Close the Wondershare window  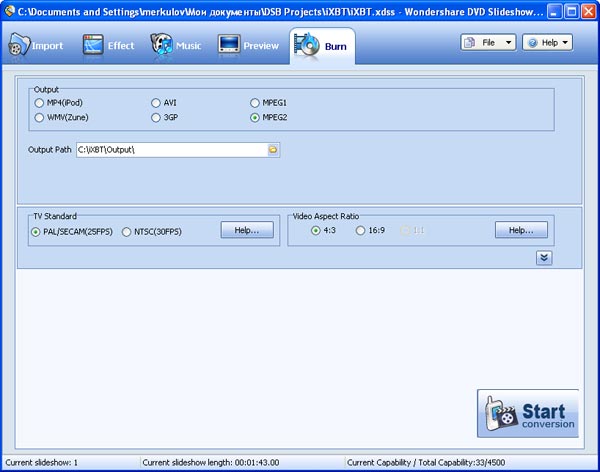click(589, 12)
